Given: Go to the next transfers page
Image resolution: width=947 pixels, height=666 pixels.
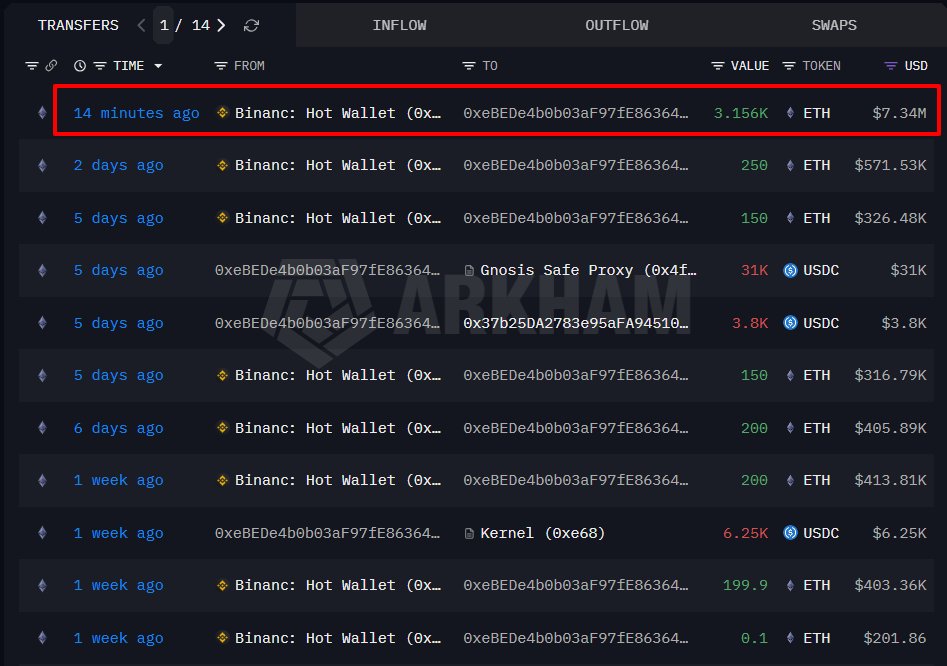Looking at the screenshot, I should (222, 25).
